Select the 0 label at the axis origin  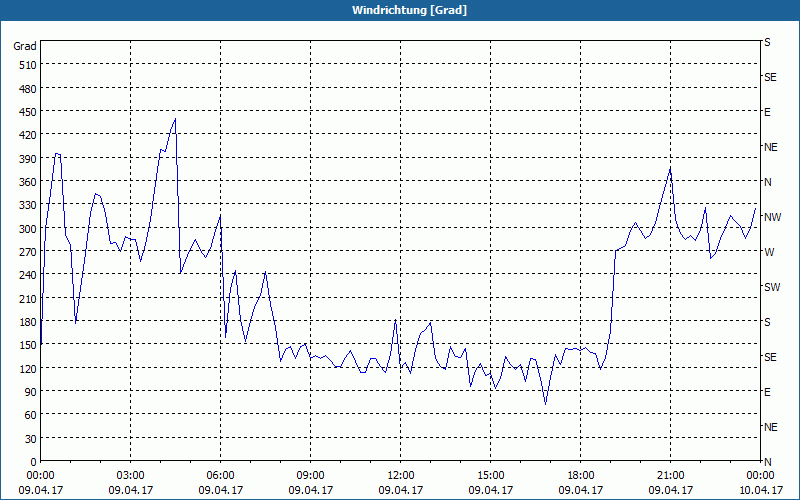pos(34,462)
